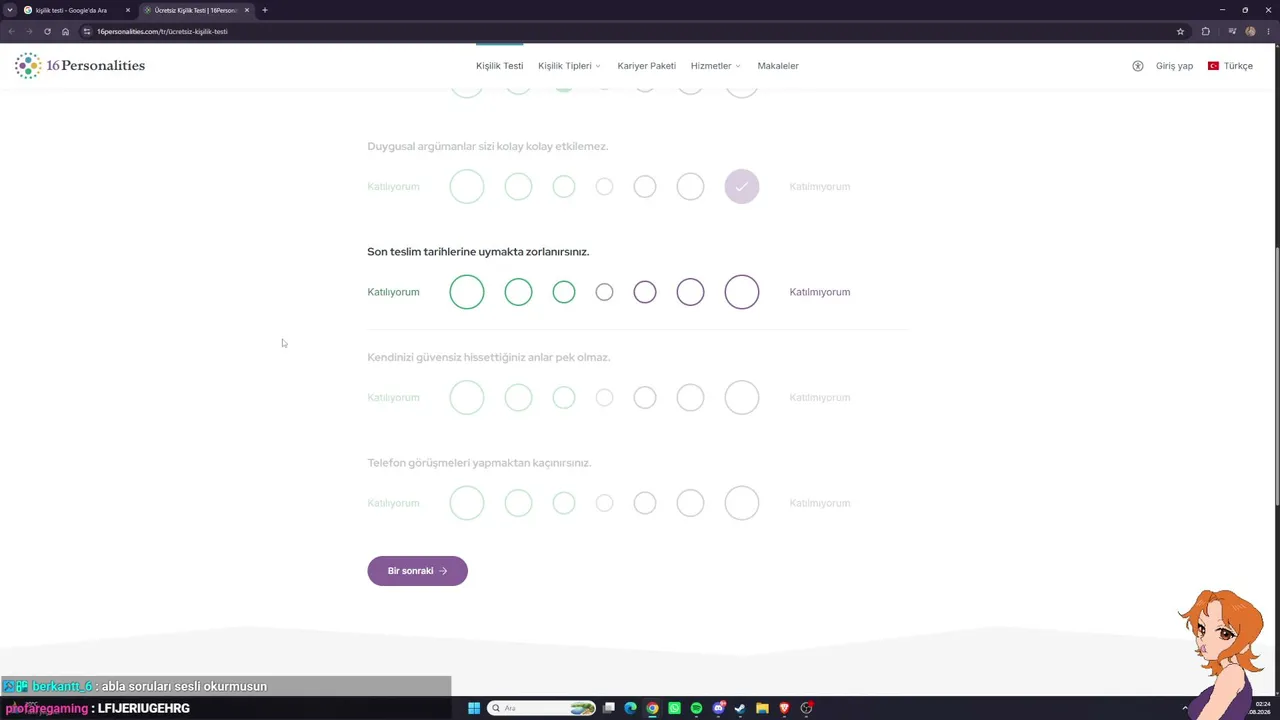Open the Makaleler nav item
Image resolution: width=1280 pixels, height=720 pixels.
tap(778, 66)
